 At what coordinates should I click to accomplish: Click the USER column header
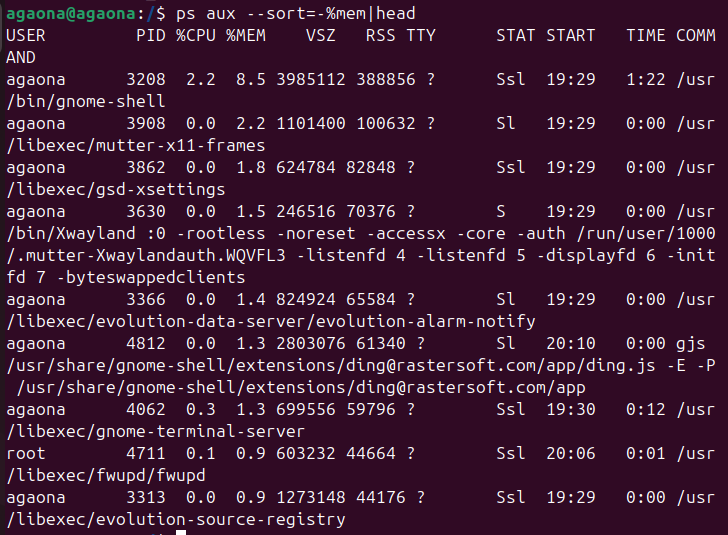[26, 35]
